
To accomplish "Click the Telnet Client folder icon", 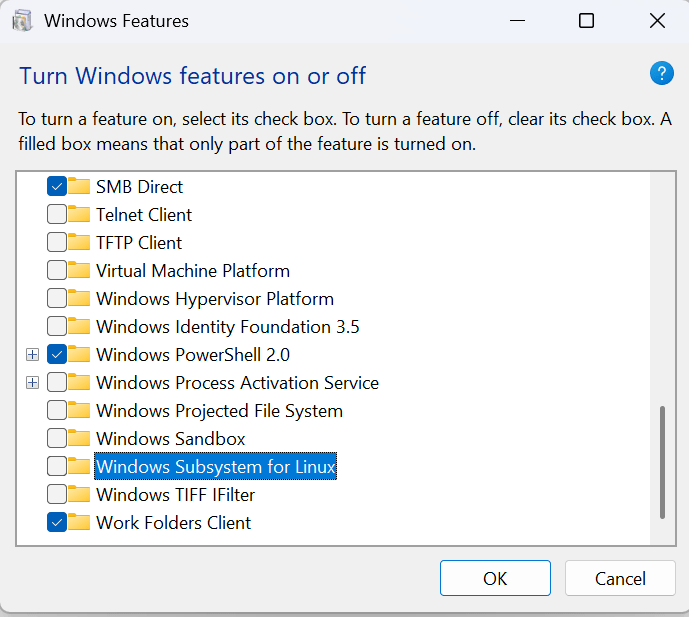I will point(79,214).
